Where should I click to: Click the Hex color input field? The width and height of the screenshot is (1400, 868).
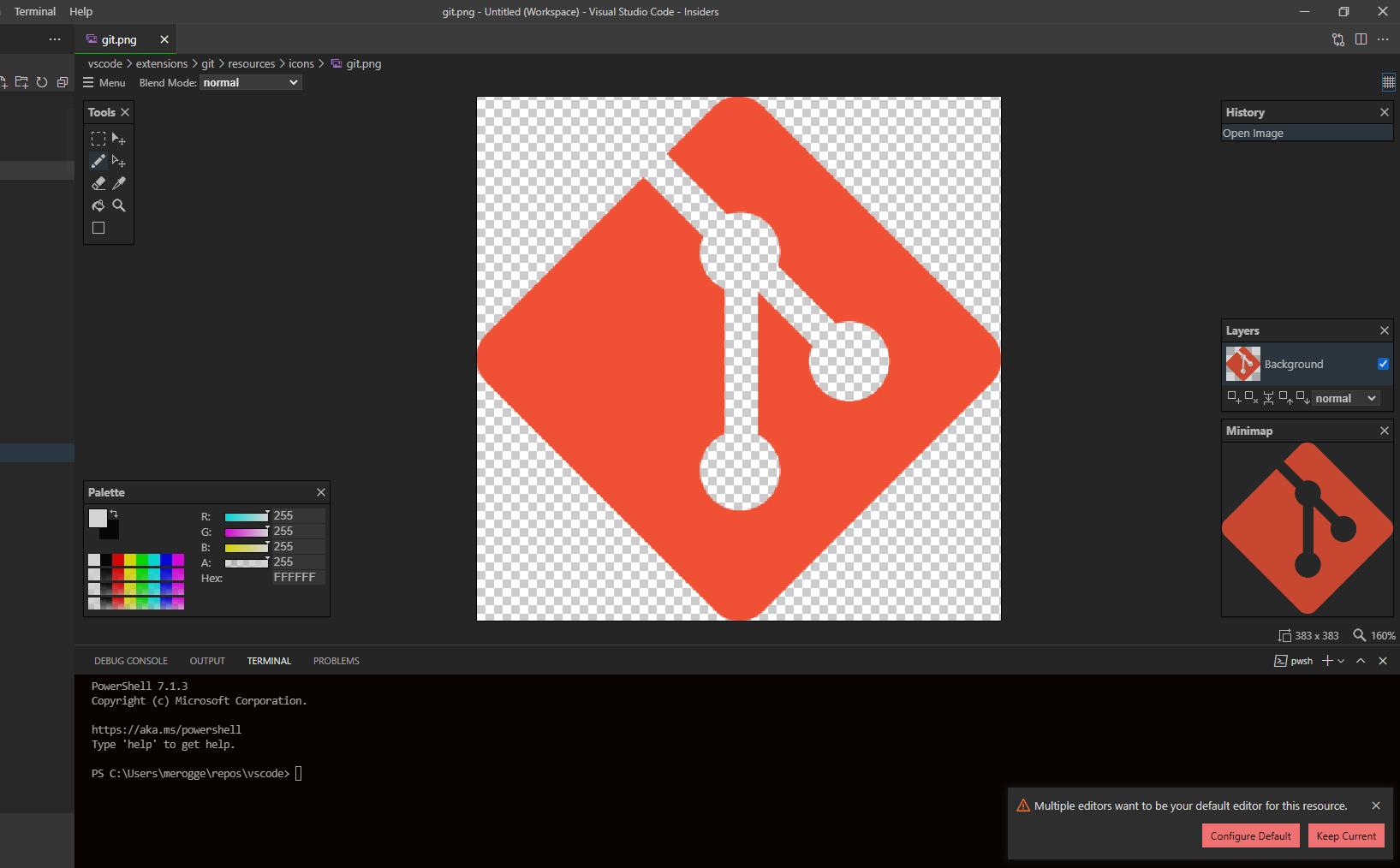pyautogui.click(x=298, y=578)
